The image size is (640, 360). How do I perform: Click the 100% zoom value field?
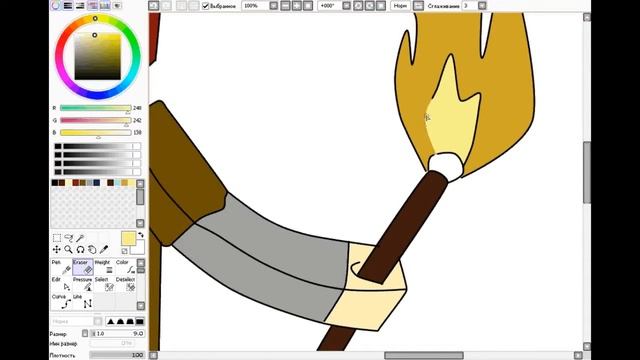click(x=255, y=6)
